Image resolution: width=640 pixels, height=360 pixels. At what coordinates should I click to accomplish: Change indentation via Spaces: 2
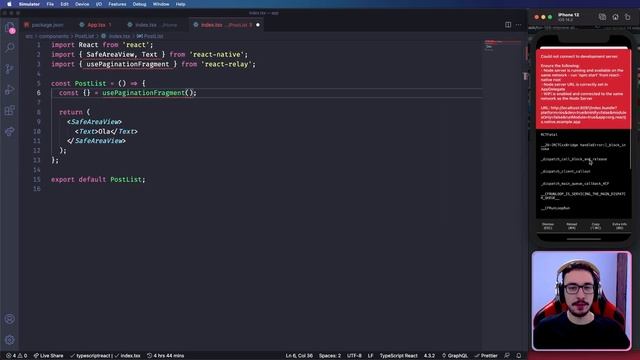pyautogui.click(x=330, y=356)
